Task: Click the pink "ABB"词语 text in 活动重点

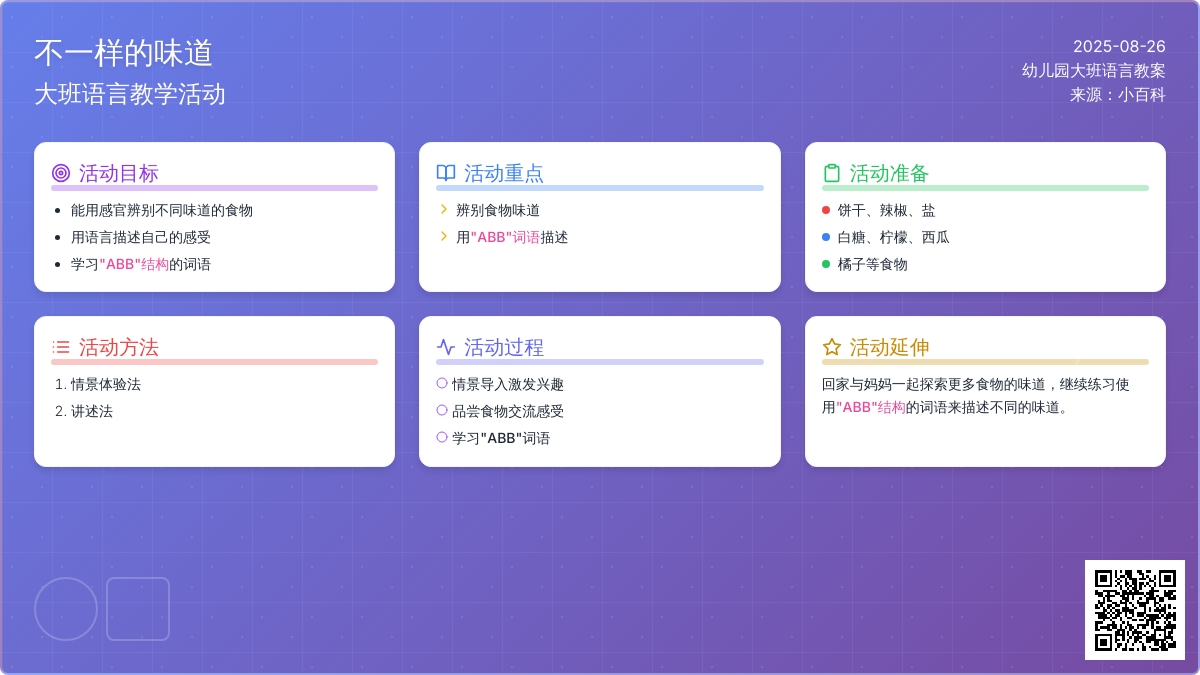Action: click(505, 237)
